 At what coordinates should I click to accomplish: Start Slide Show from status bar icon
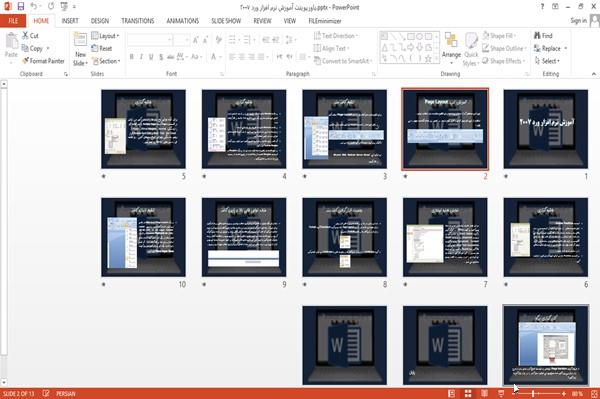point(501,394)
